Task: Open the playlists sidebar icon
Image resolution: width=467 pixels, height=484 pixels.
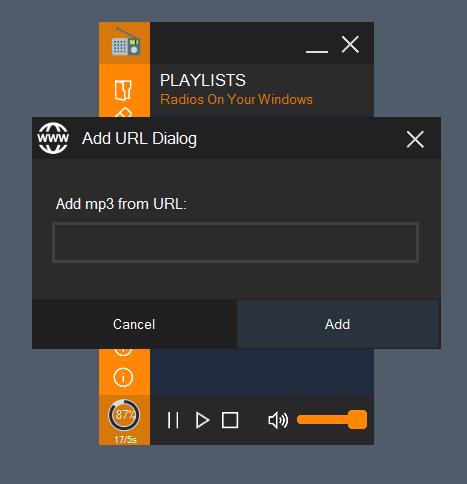Action: click(x=123, y=90)
